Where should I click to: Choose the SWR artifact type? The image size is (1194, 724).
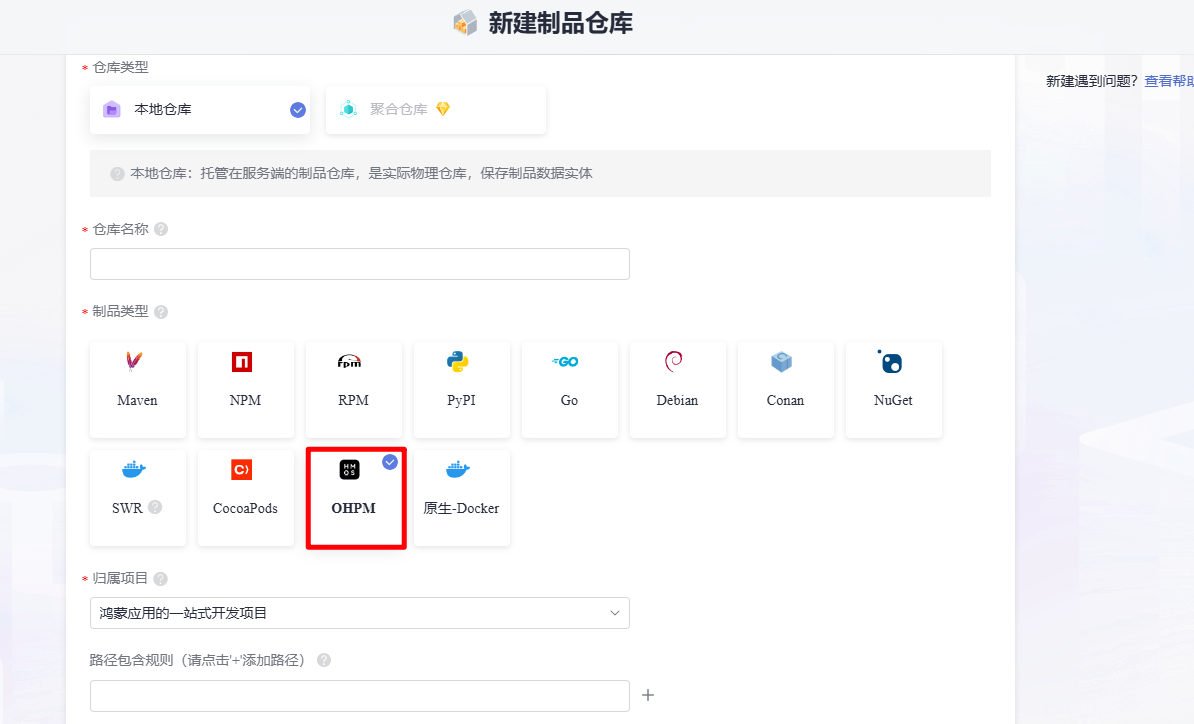[138, 498]
